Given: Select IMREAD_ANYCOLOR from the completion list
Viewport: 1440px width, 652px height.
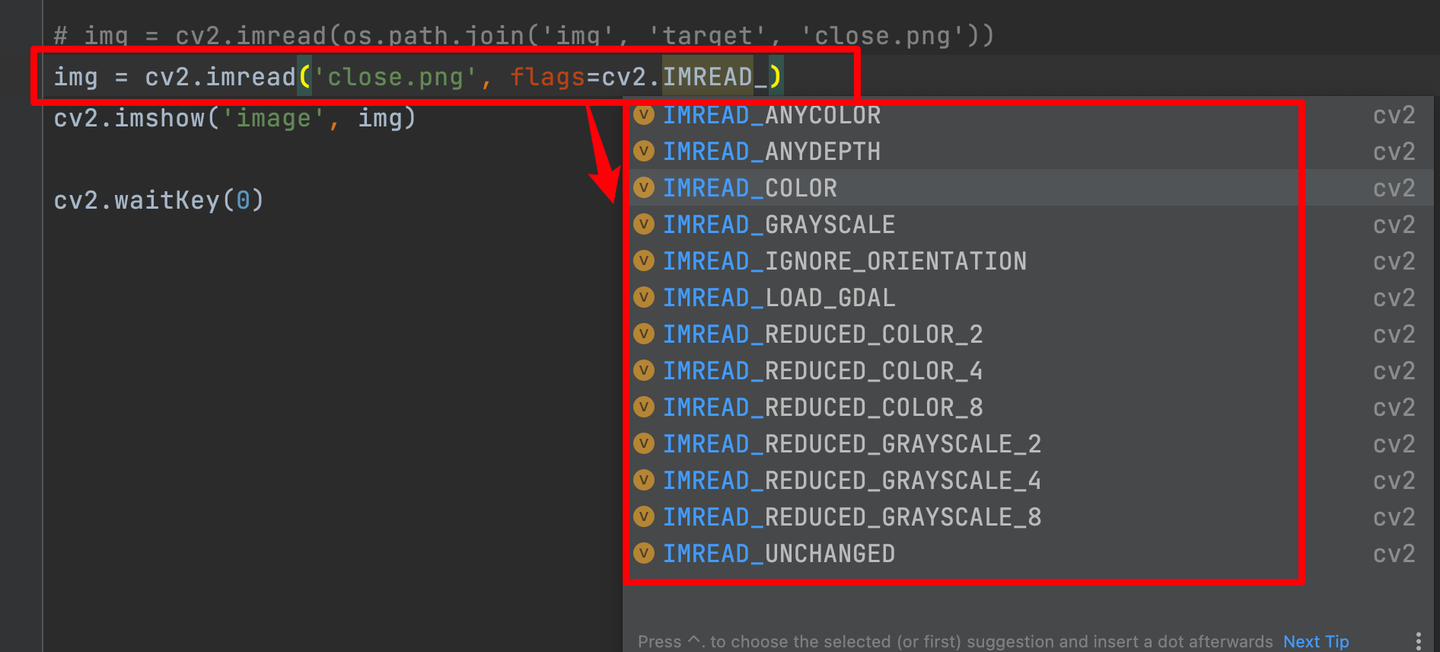Looking at the screenshot, I should tap(771, 116).
